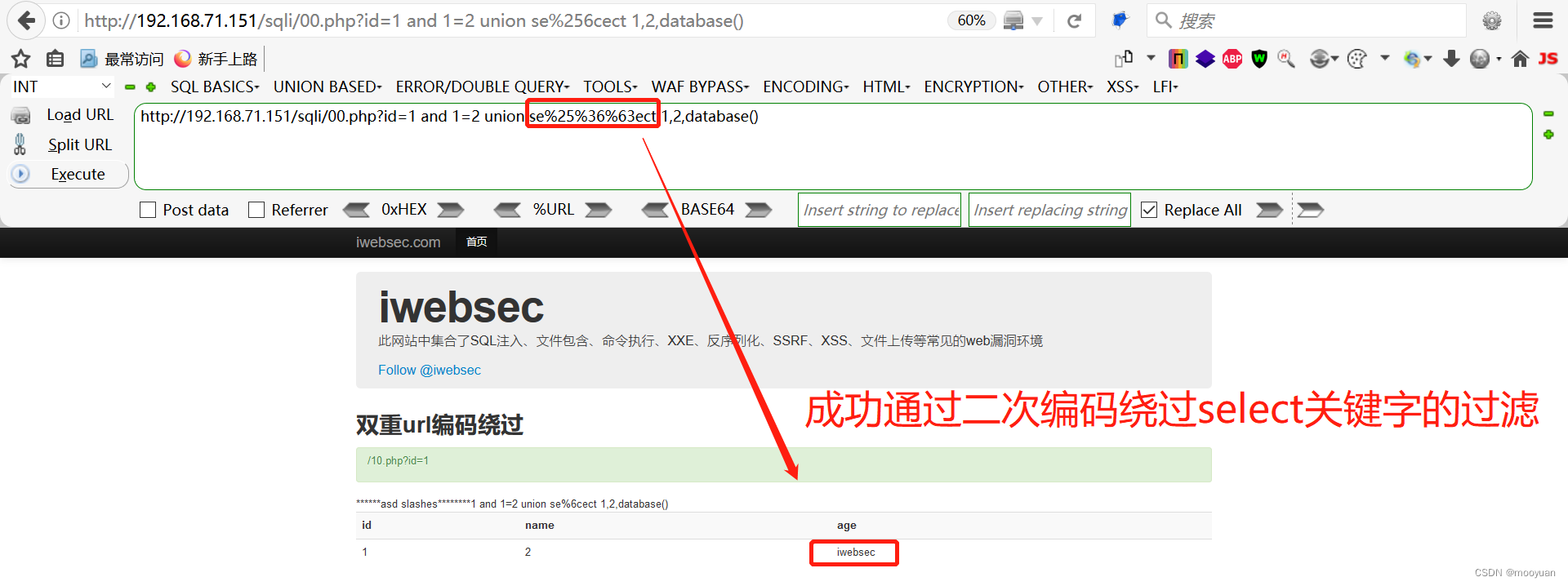Click the green plus icon beside INT dropdown
Image resolution: width=1568 pixels, height=586 pixels.
[151, 87]
